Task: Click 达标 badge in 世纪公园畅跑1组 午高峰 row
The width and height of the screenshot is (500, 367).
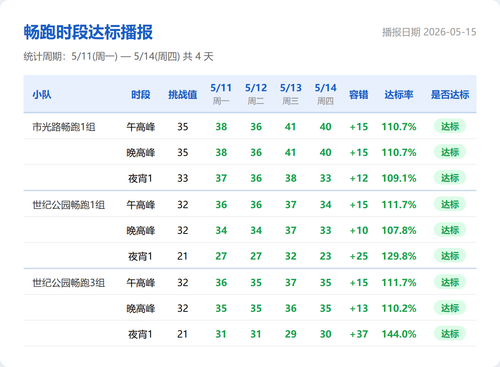Action: [x=450, y=204]
